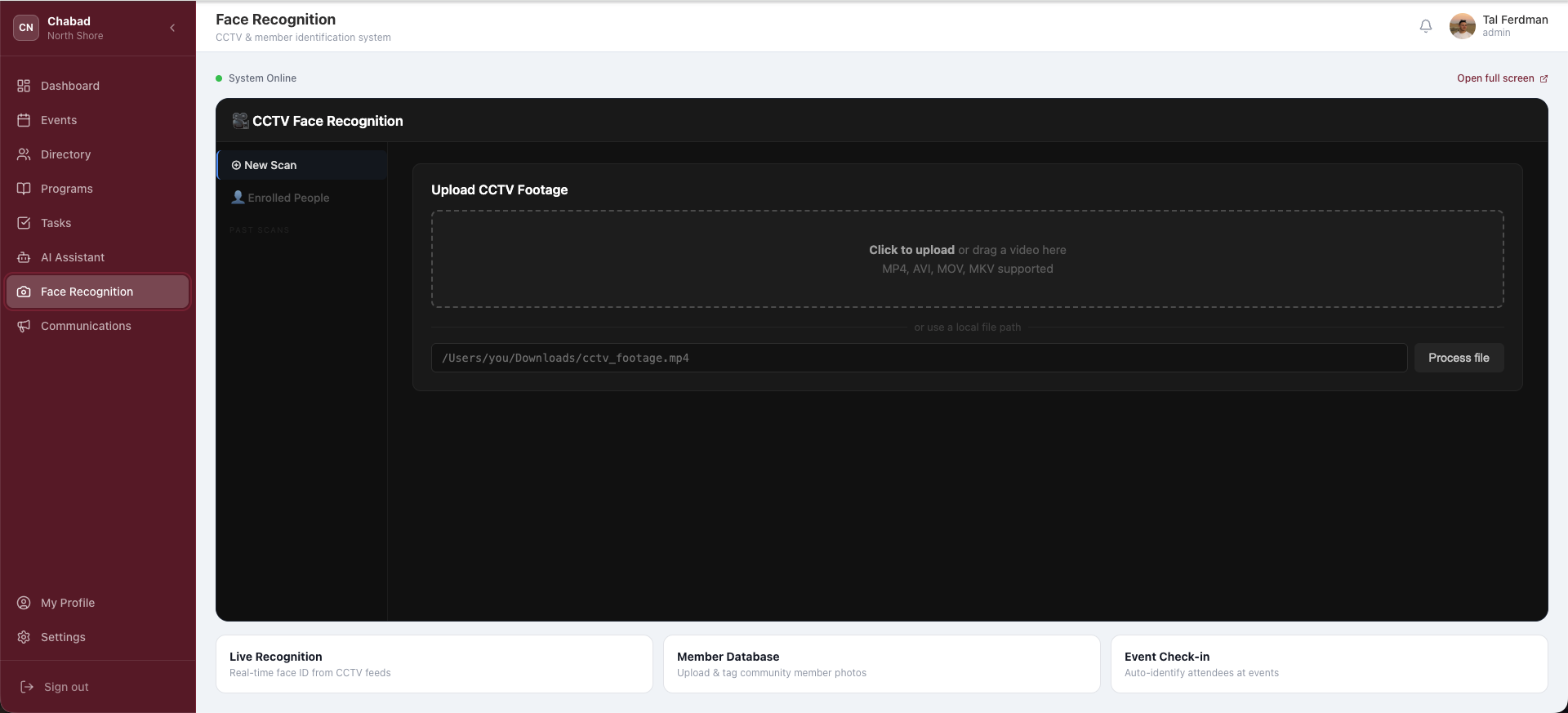The image size is (1568, 713).
Task: Click the Chabad North Shore title
Action: click(75, 28)
